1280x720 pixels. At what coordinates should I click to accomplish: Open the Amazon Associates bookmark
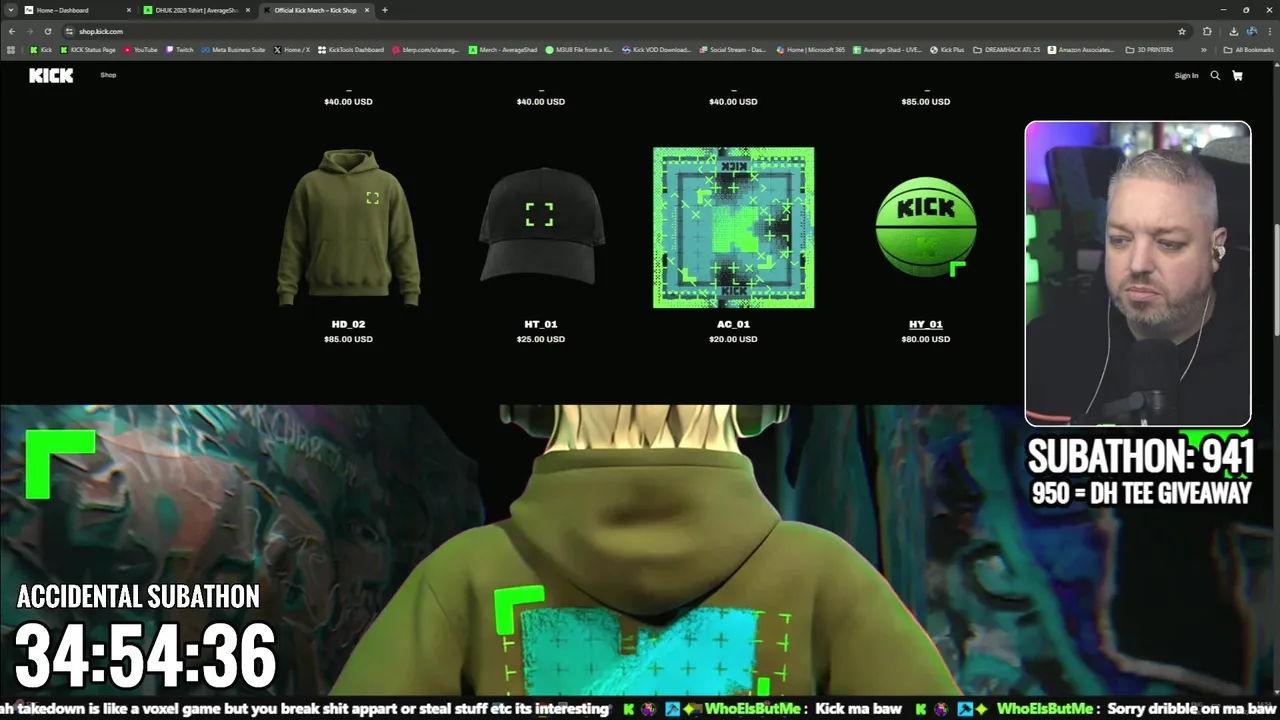coord(1082,49)
